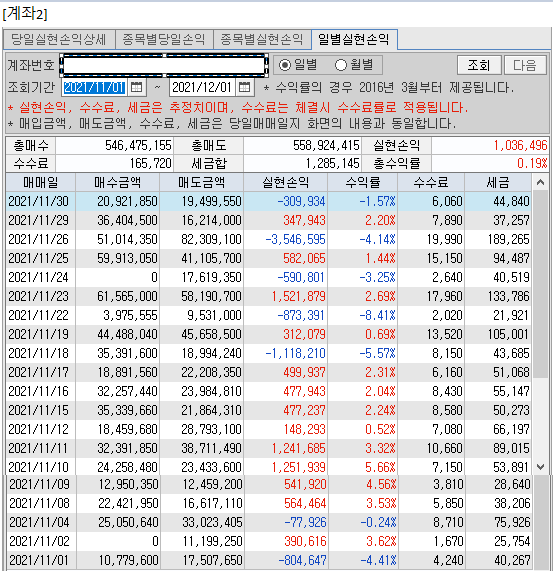The height and width of the screenshot is (572, 554).
Task: Click the end date field 2021/12/01
Action: coord(202,87)
